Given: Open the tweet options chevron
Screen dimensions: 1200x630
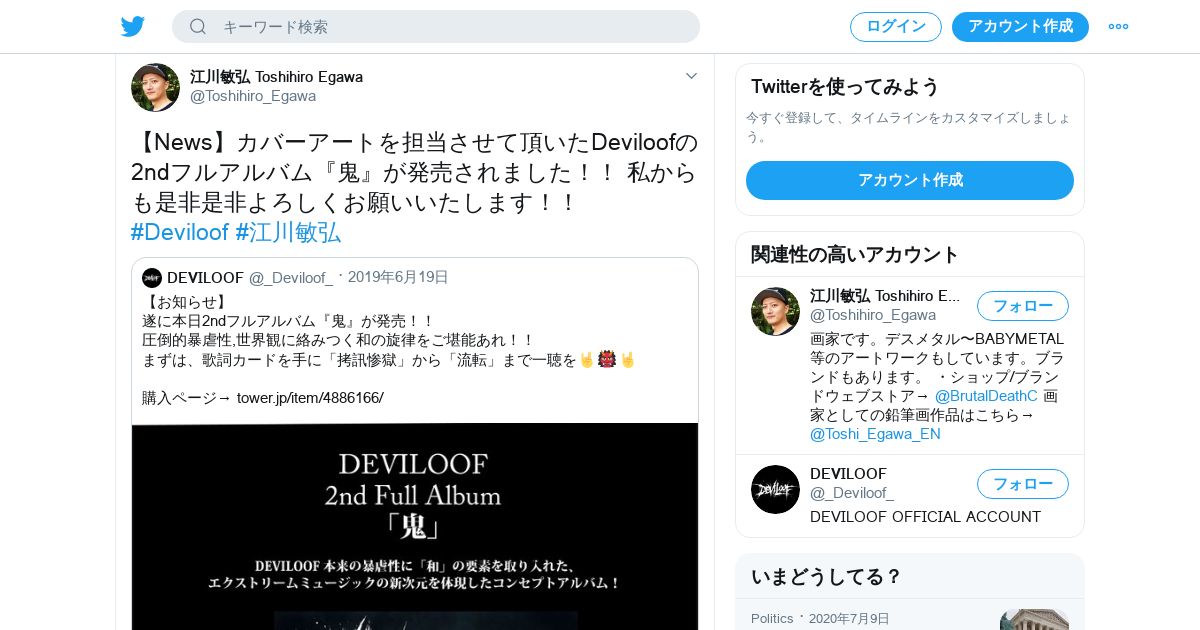Looking at the screenshot, I should (x=691, y=76).
